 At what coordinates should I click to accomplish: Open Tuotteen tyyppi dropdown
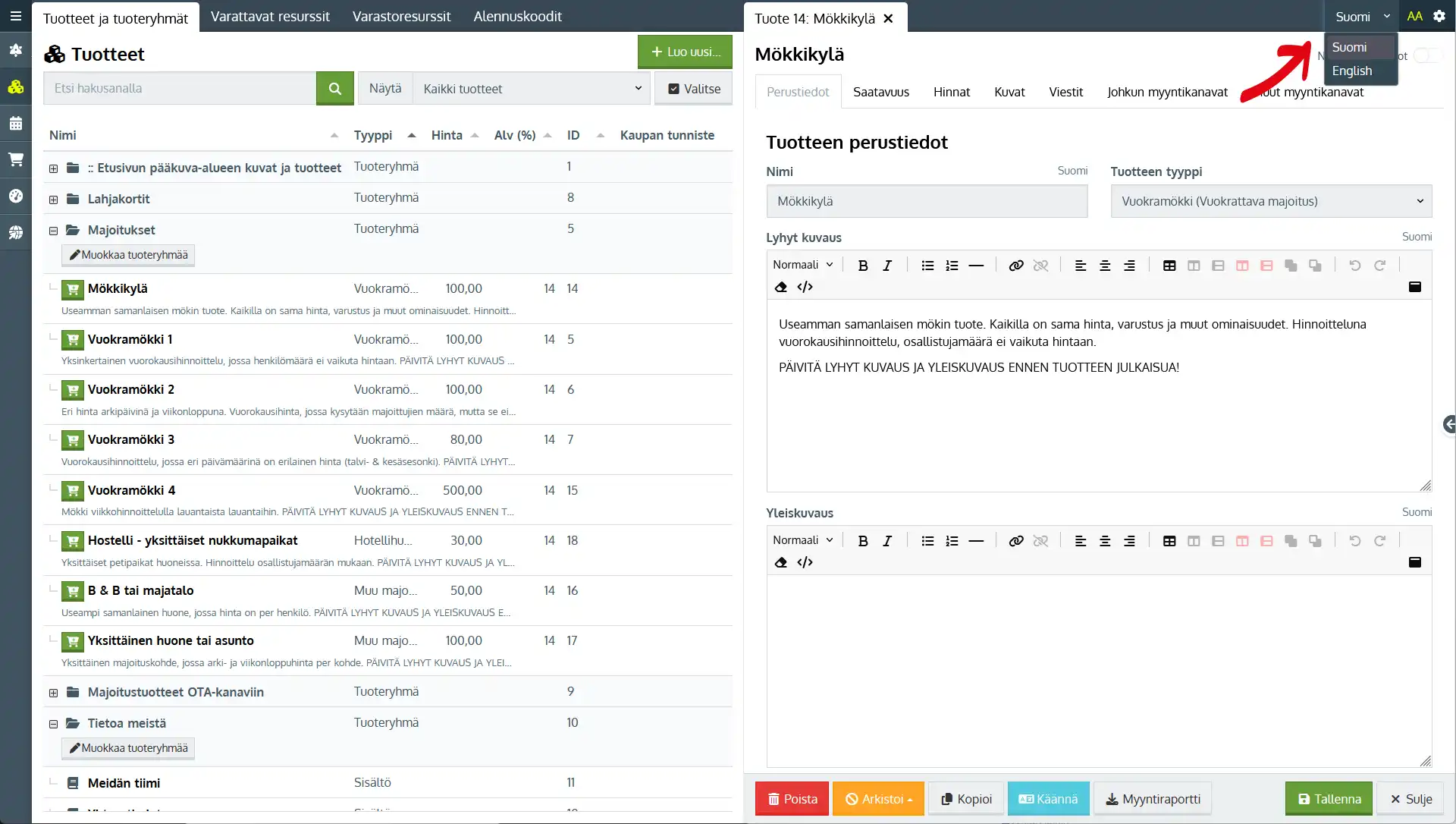tap(1271, 201)
